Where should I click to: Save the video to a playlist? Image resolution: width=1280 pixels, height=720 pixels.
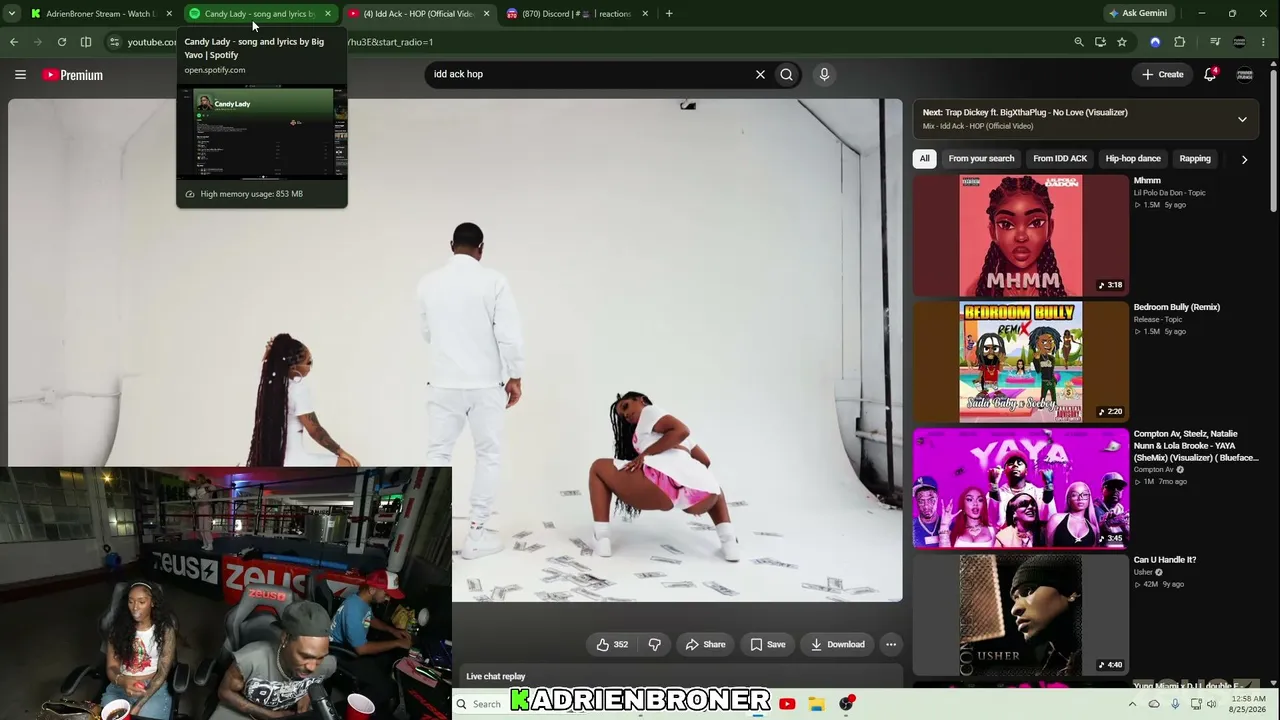(768, 644)
